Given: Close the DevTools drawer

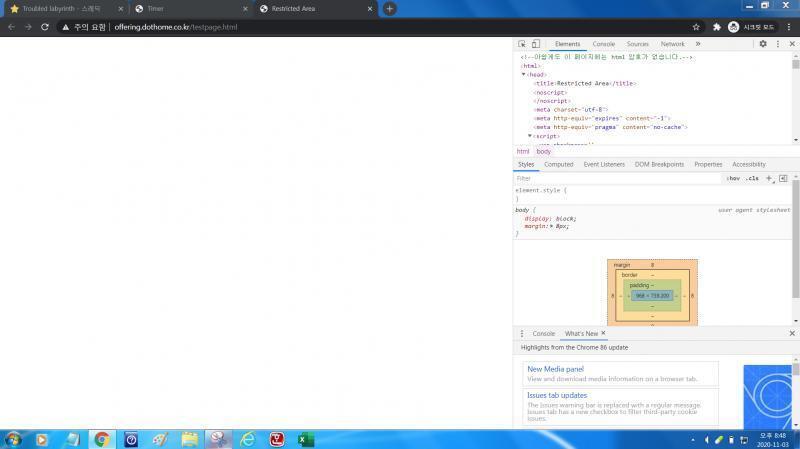Looking at the screenshot, I should 792,334.
